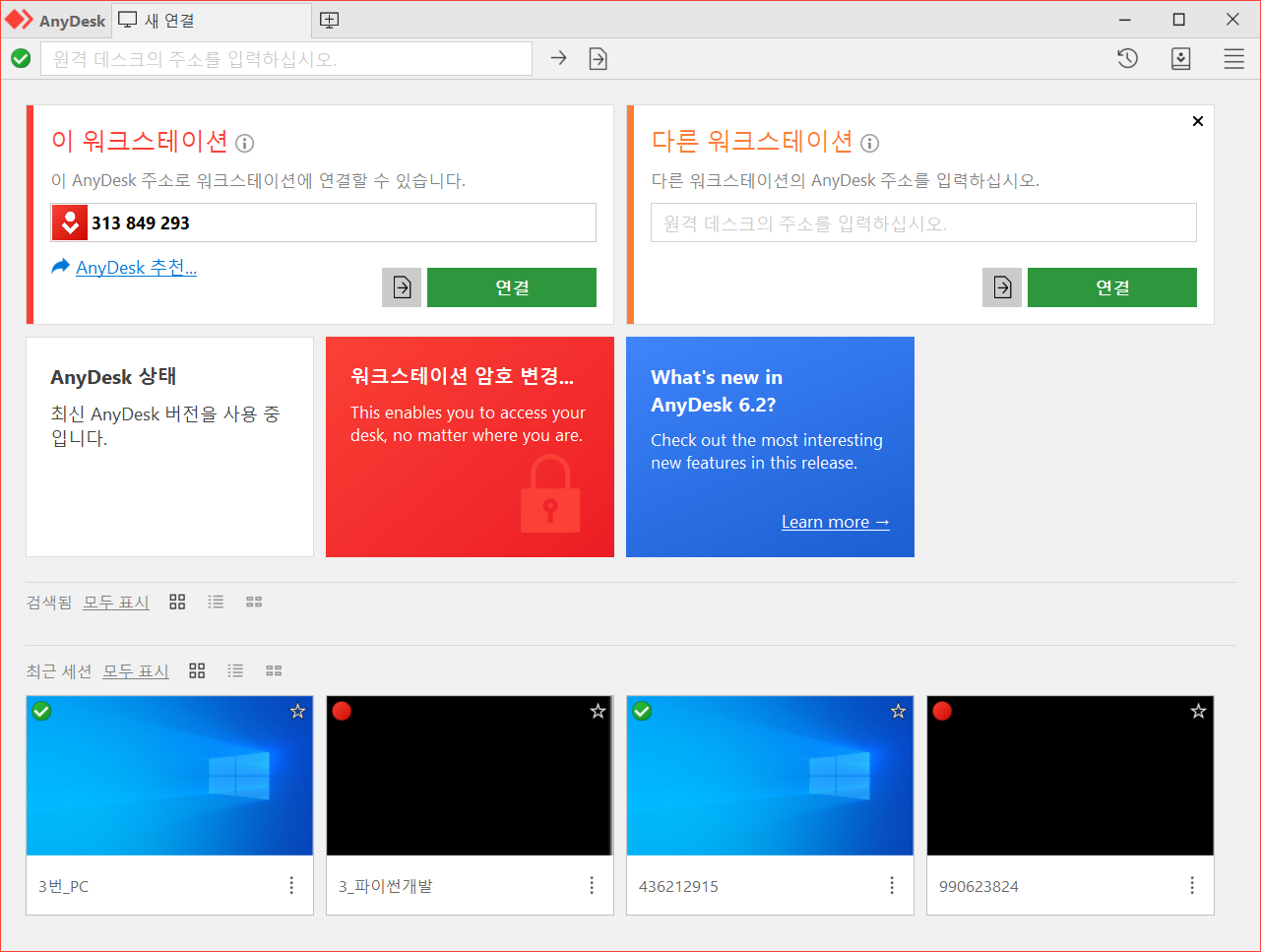Click 모두 표시 next to 최근 세션

pos(136,670)
